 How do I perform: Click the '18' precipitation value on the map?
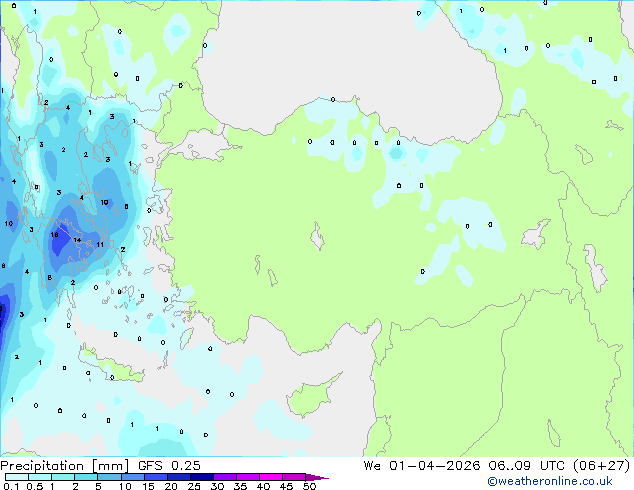[54, 234]
